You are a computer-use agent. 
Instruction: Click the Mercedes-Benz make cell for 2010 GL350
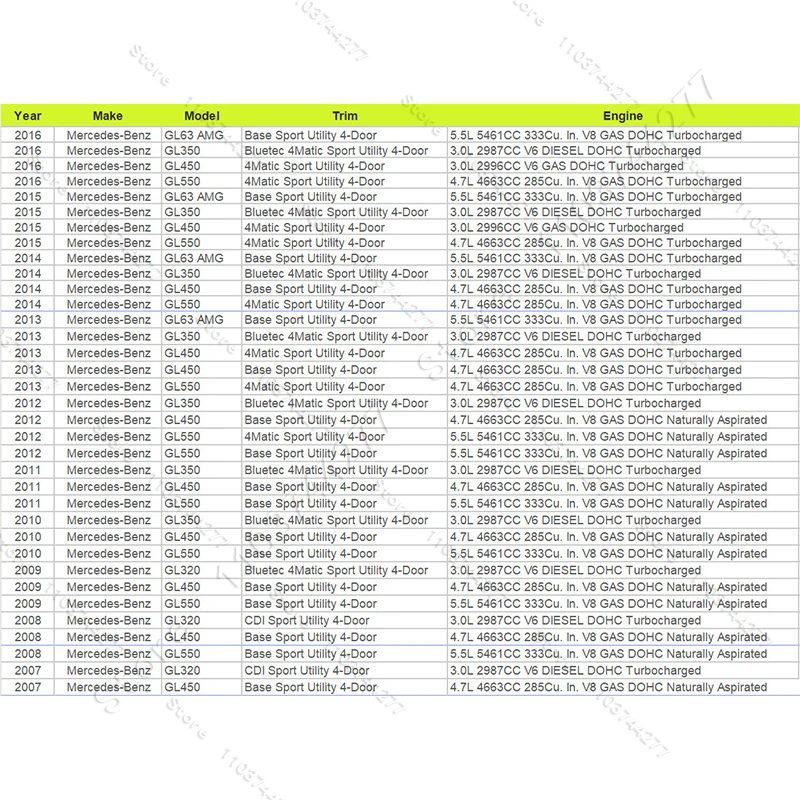pos(108,520)
